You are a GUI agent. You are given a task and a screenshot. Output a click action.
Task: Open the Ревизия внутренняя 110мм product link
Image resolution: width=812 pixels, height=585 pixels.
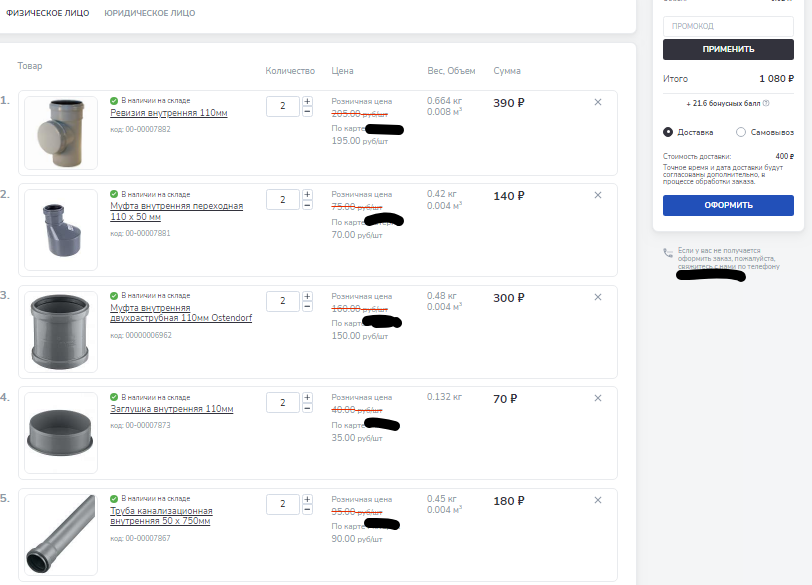point(168,113)
